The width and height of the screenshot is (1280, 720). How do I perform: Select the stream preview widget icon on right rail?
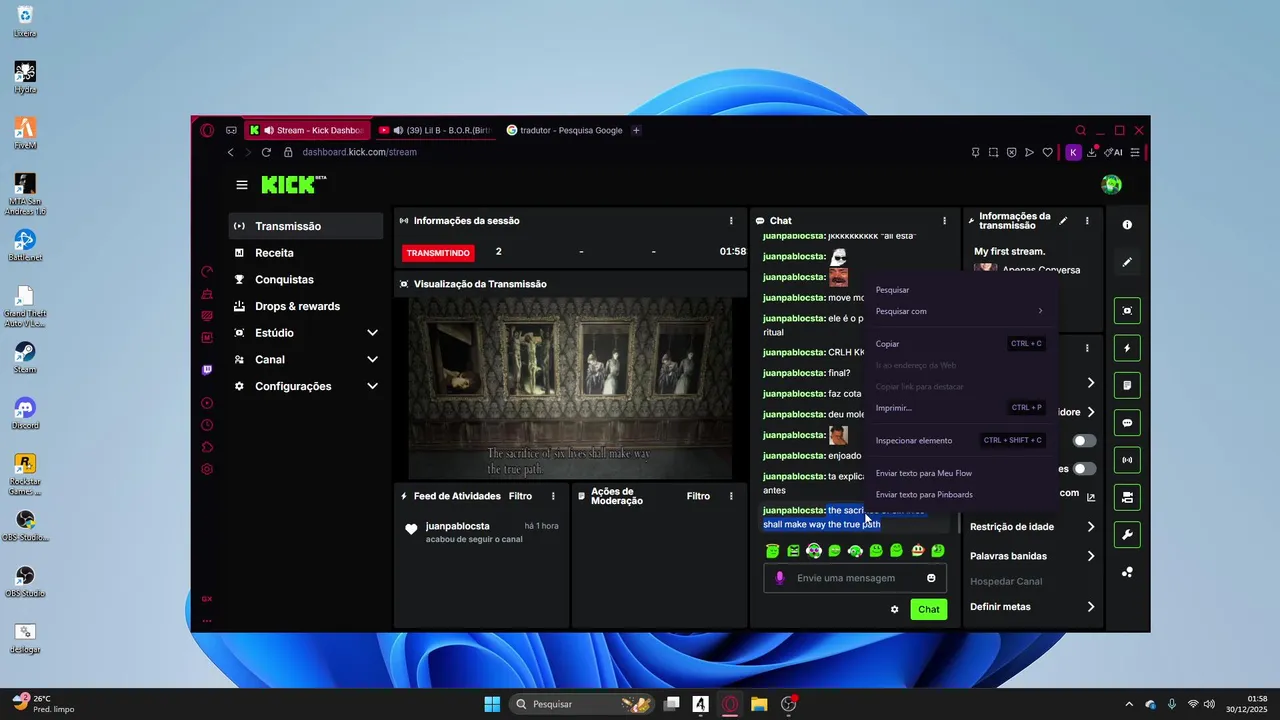click(x=1127, y=311)
